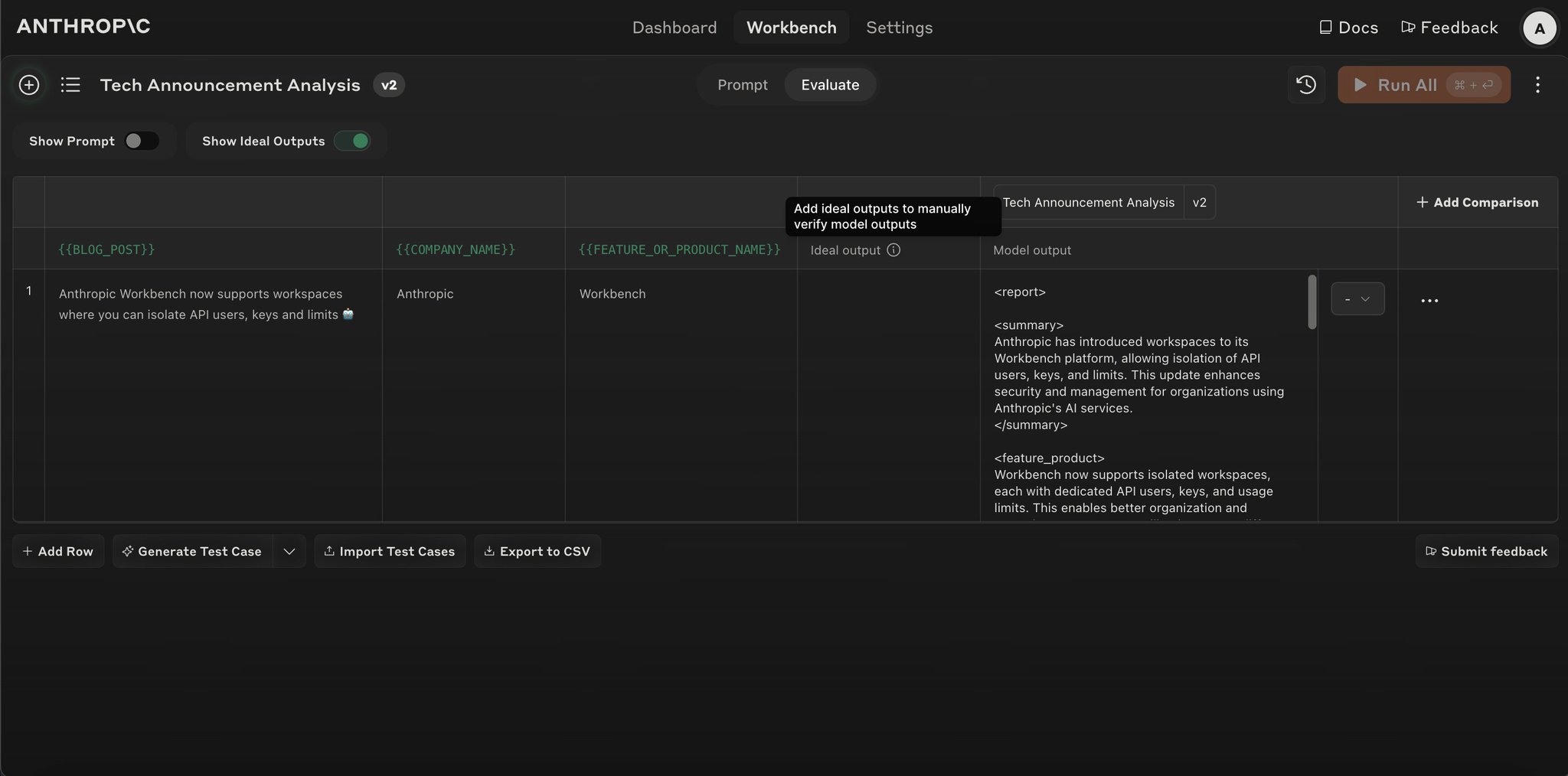Open the version history clock icon

click(1306, 85)
